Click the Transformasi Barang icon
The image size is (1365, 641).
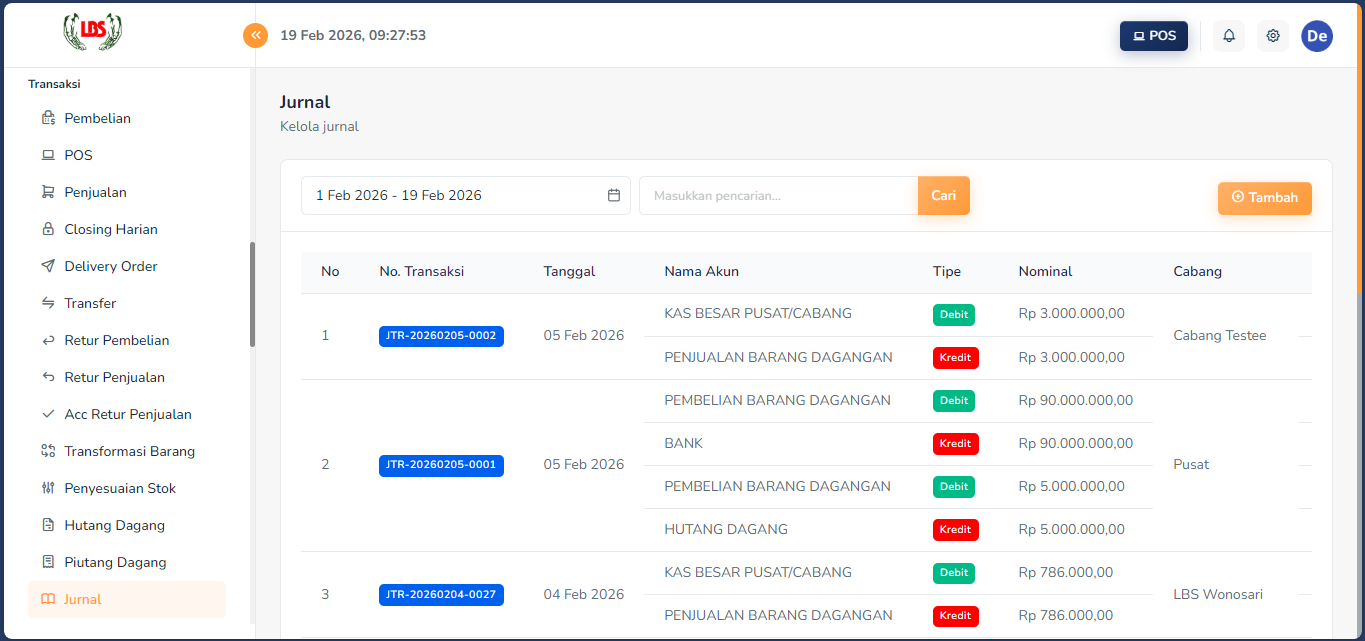tap(48, 451)
